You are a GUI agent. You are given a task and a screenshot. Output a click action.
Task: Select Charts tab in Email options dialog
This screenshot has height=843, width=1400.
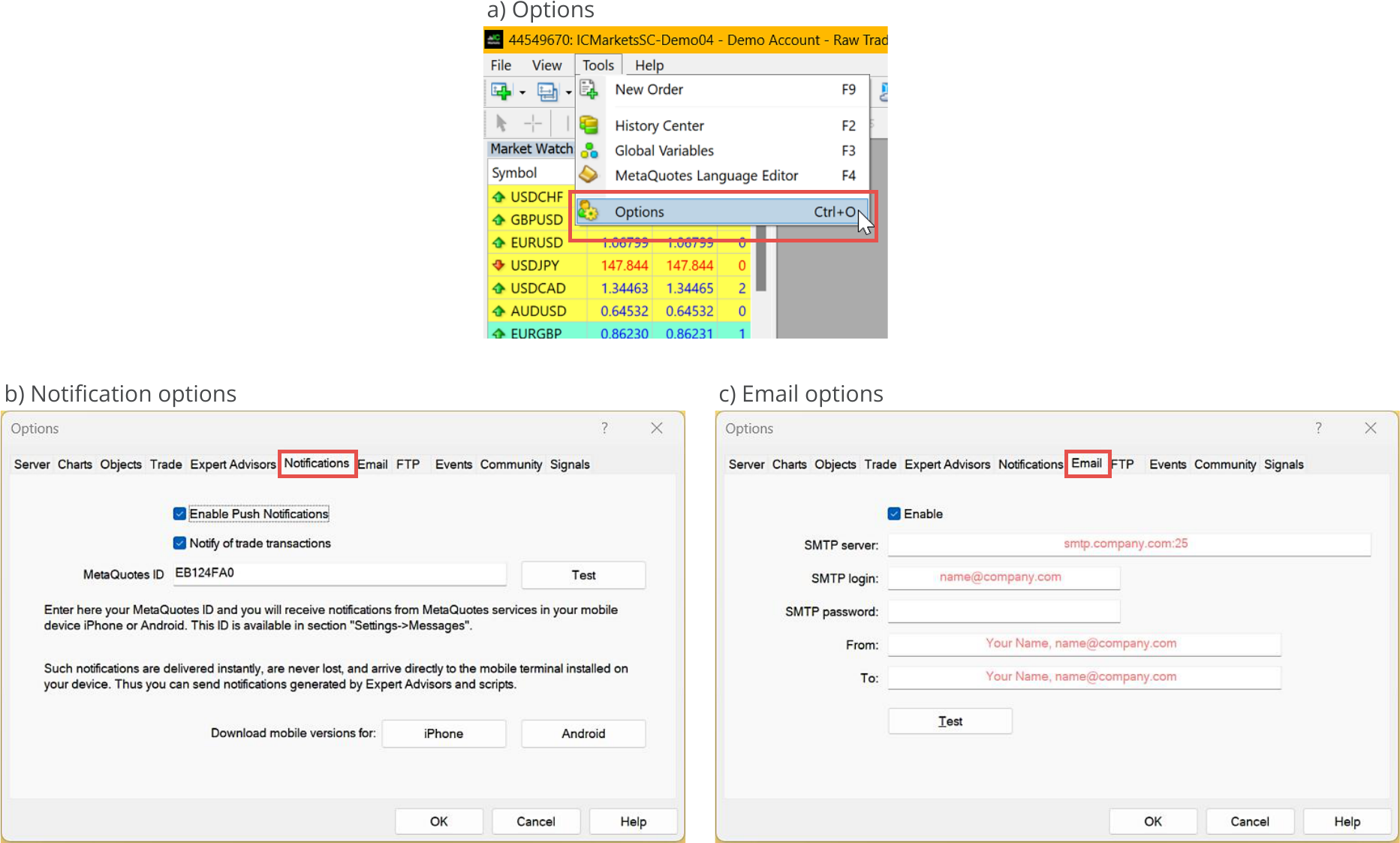790,464
